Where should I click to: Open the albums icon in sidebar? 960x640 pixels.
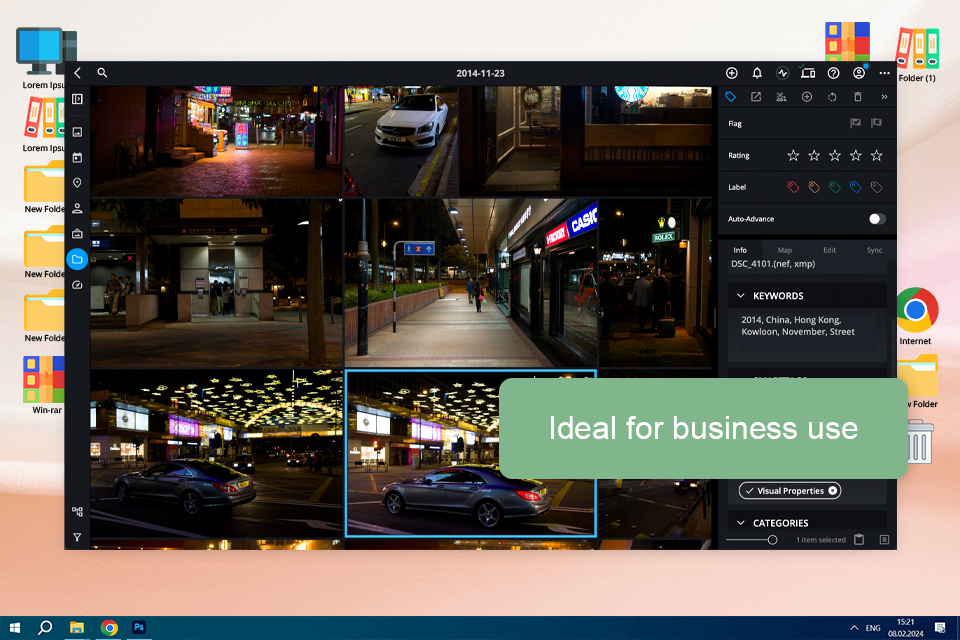(77, 233)
